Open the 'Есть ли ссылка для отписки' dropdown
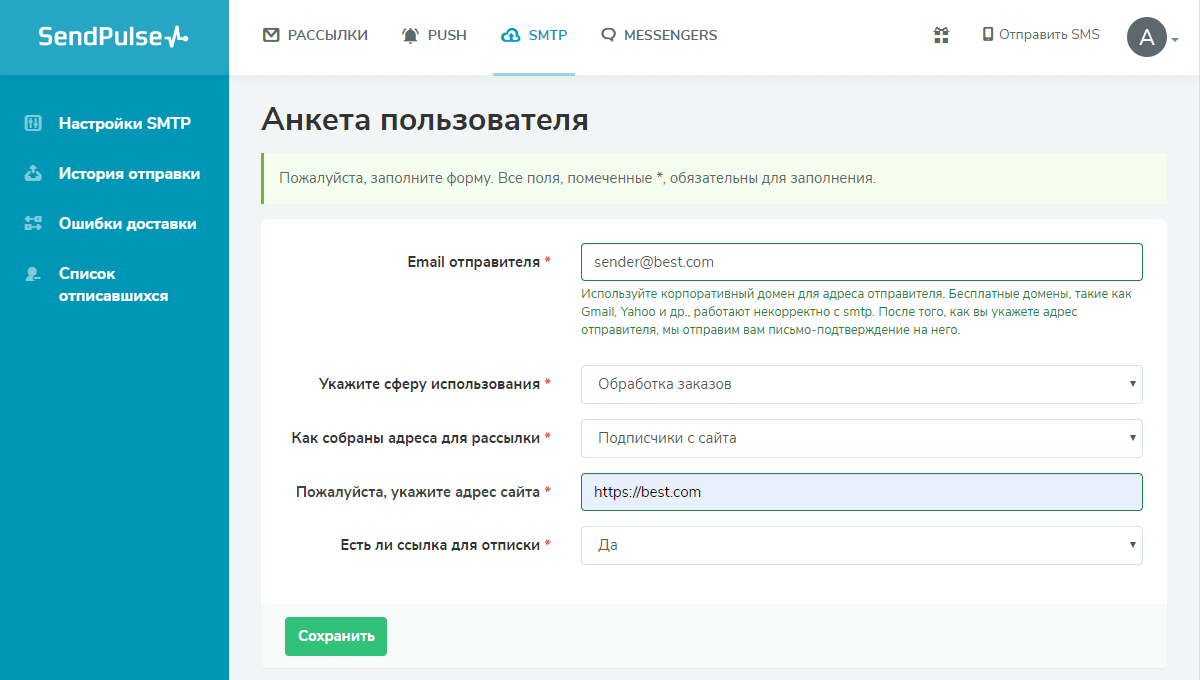The image size is (1200, 680). point(861,545)
